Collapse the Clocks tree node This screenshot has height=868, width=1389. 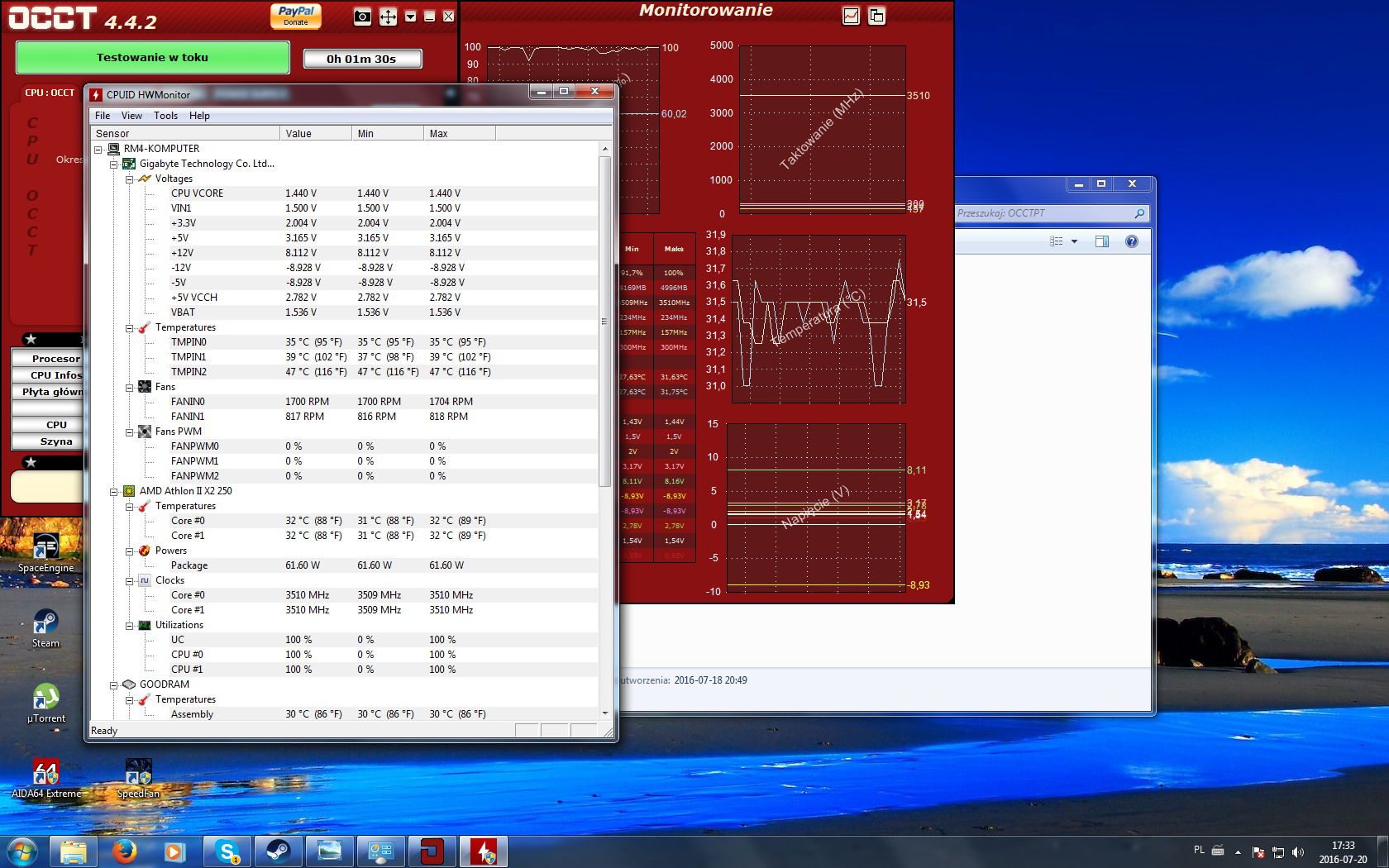click(x=130, y=581)
